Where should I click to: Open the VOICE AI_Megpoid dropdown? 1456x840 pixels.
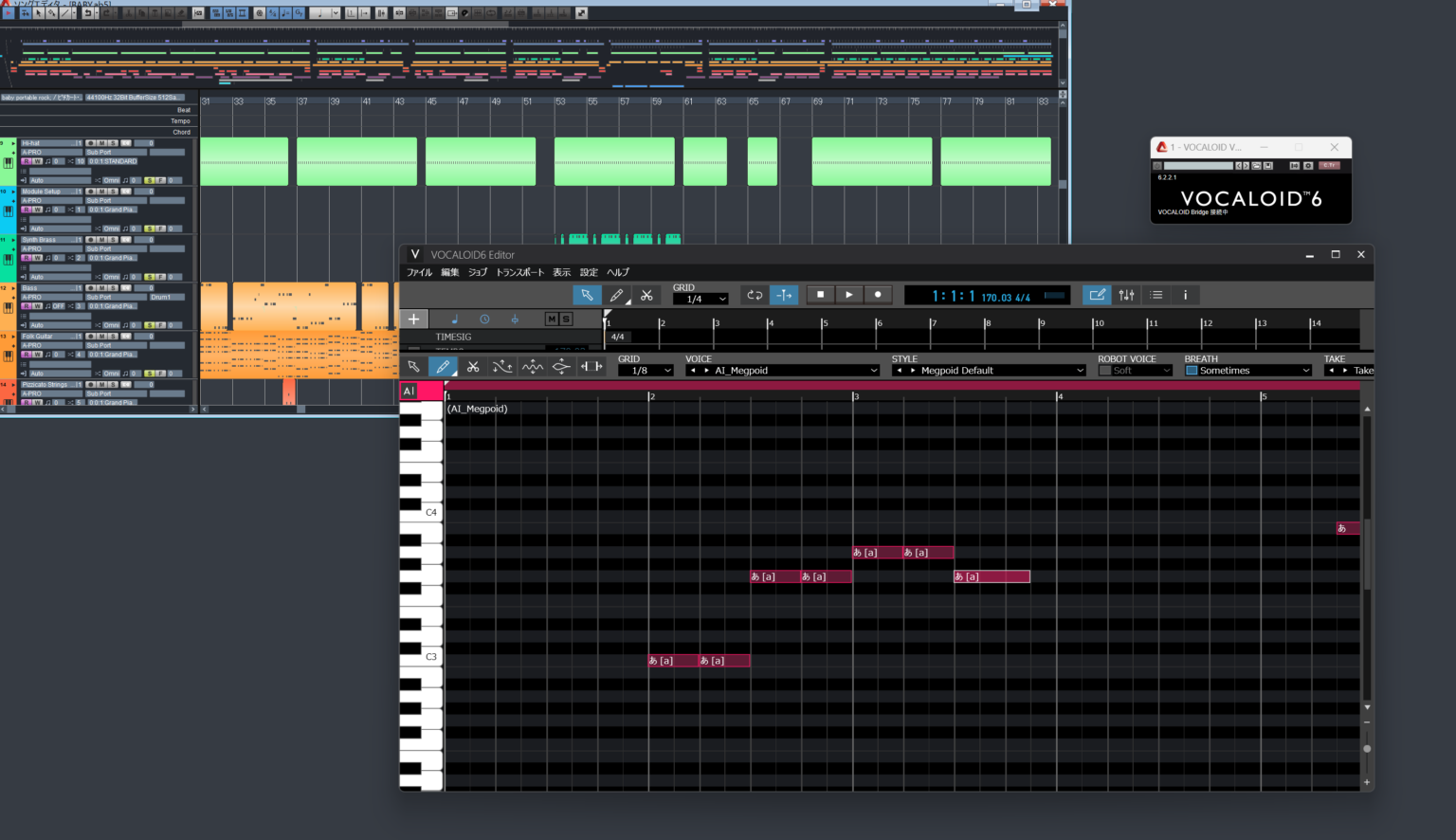coord(783,371)
